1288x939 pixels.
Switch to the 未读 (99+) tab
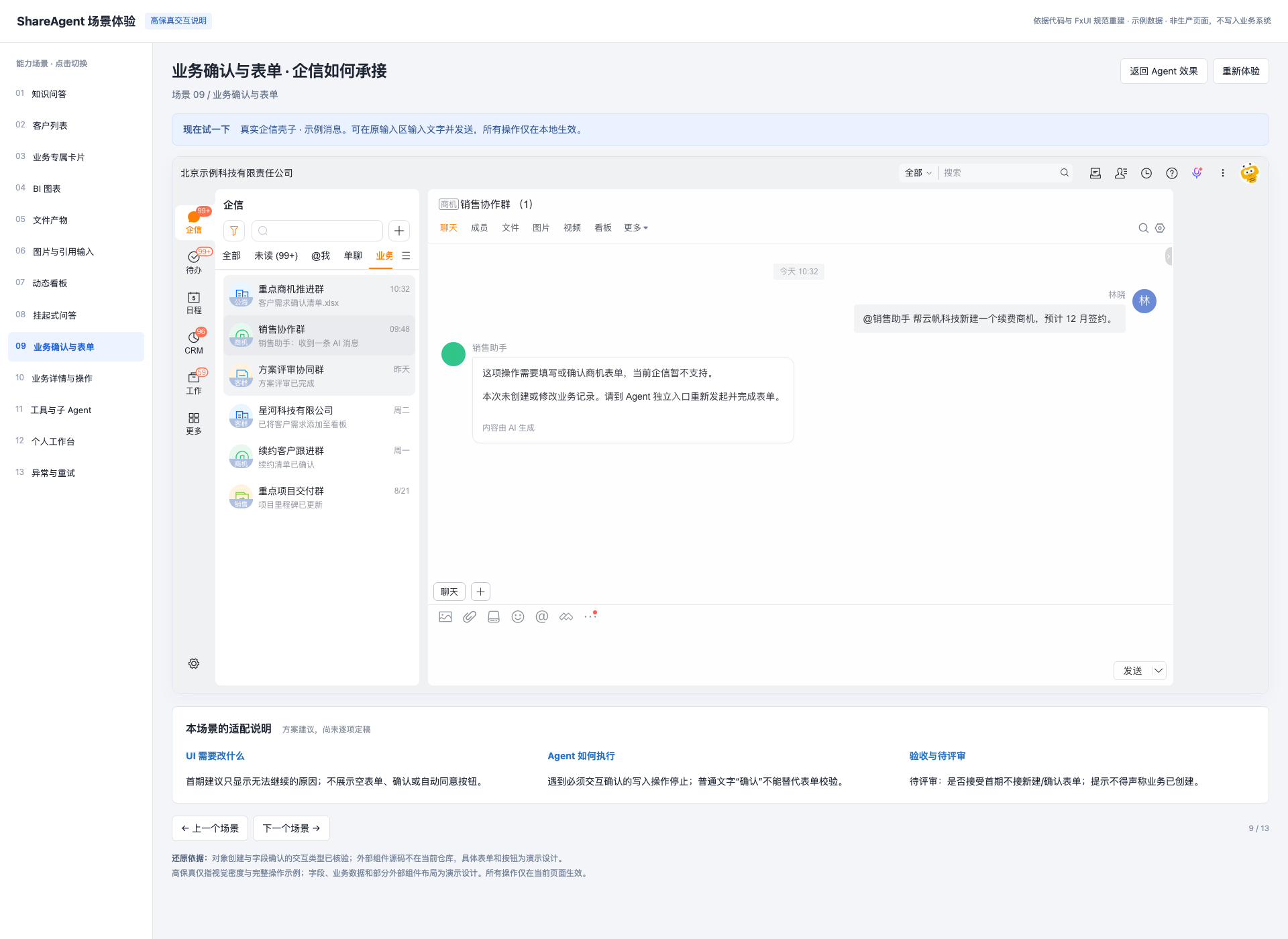[x=276, y=256]
